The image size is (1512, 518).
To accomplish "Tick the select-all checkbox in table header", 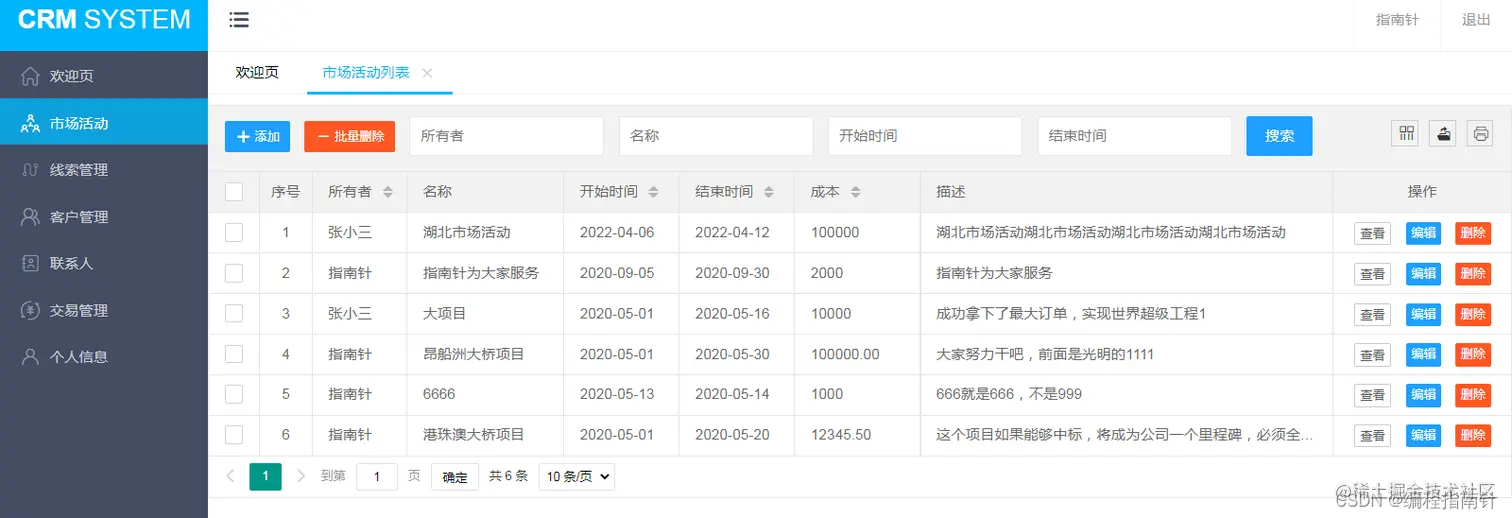I will click(234, 192).
